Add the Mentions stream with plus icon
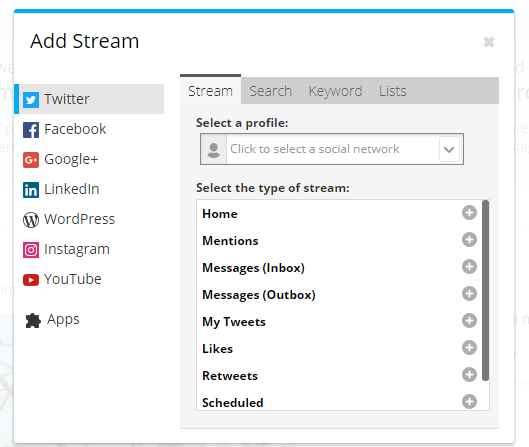 [469, 240]
